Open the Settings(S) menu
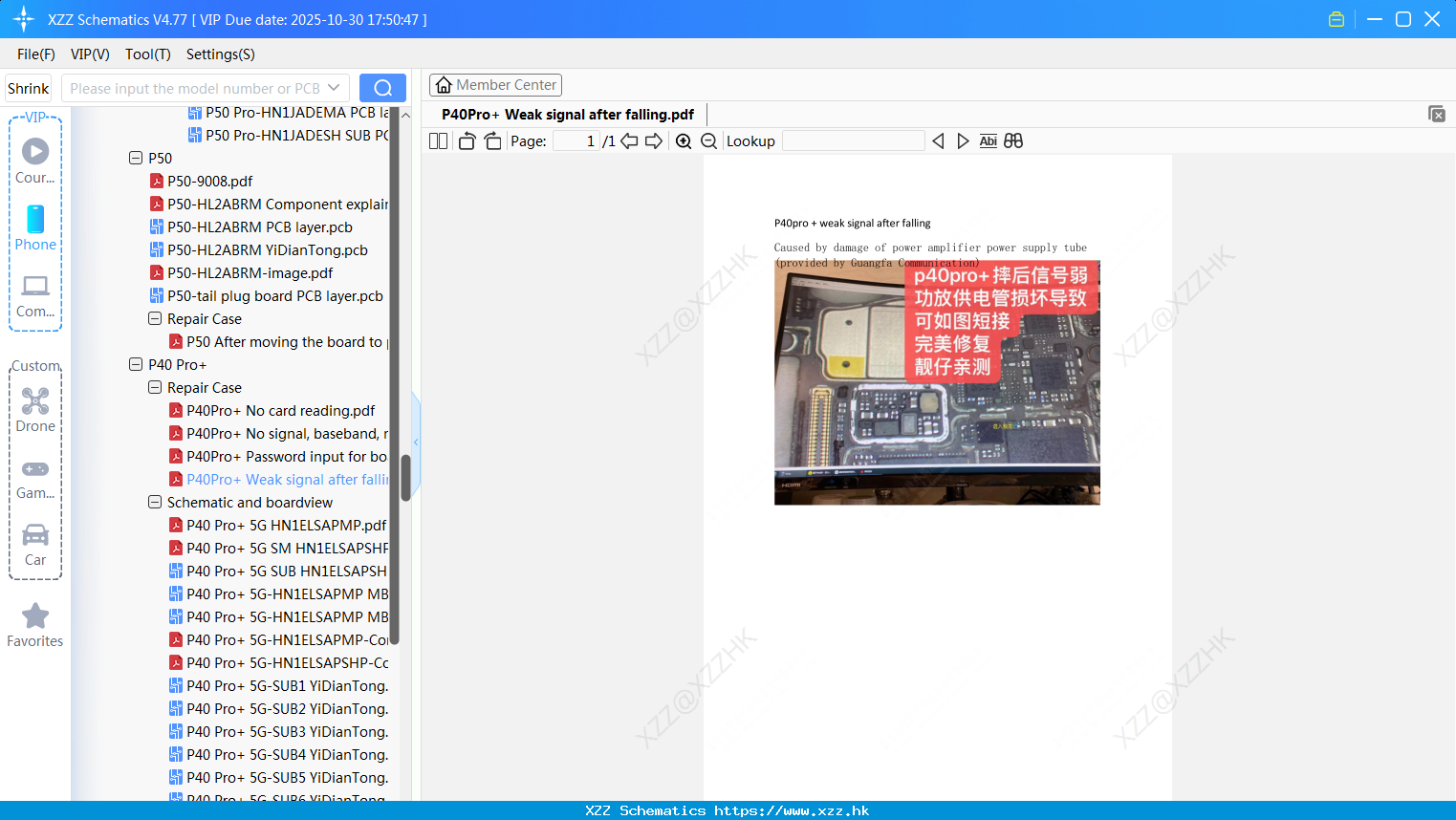Image resolution: width=1456 pixels, height=820 pixels. (x=221, y=54)
